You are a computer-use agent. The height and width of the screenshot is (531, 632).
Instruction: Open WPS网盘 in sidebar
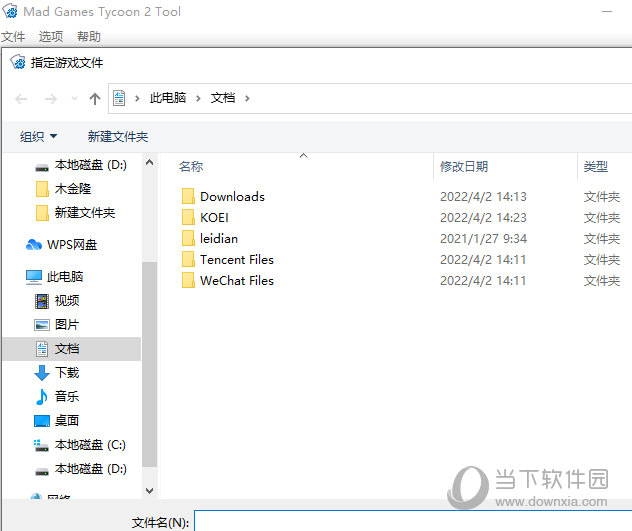pyautogui.click(x=62, y=245)
